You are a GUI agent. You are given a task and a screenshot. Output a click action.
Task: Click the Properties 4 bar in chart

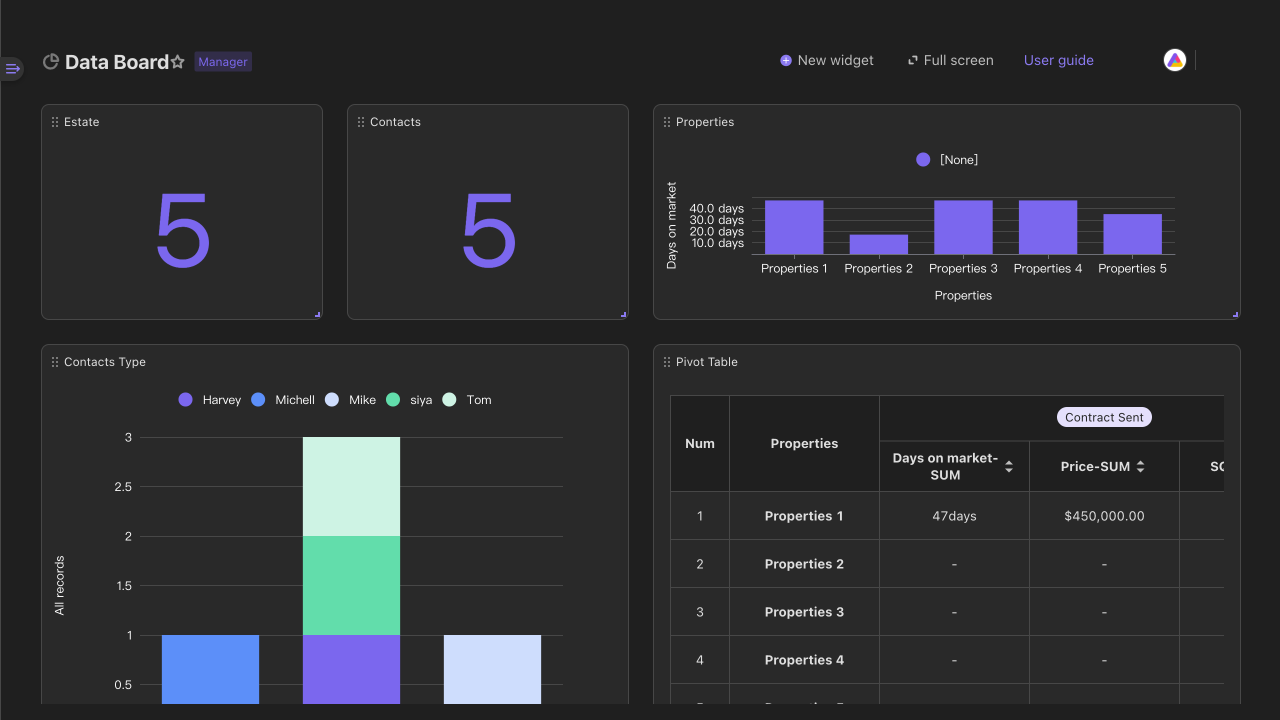click(x=1048, y=227)
